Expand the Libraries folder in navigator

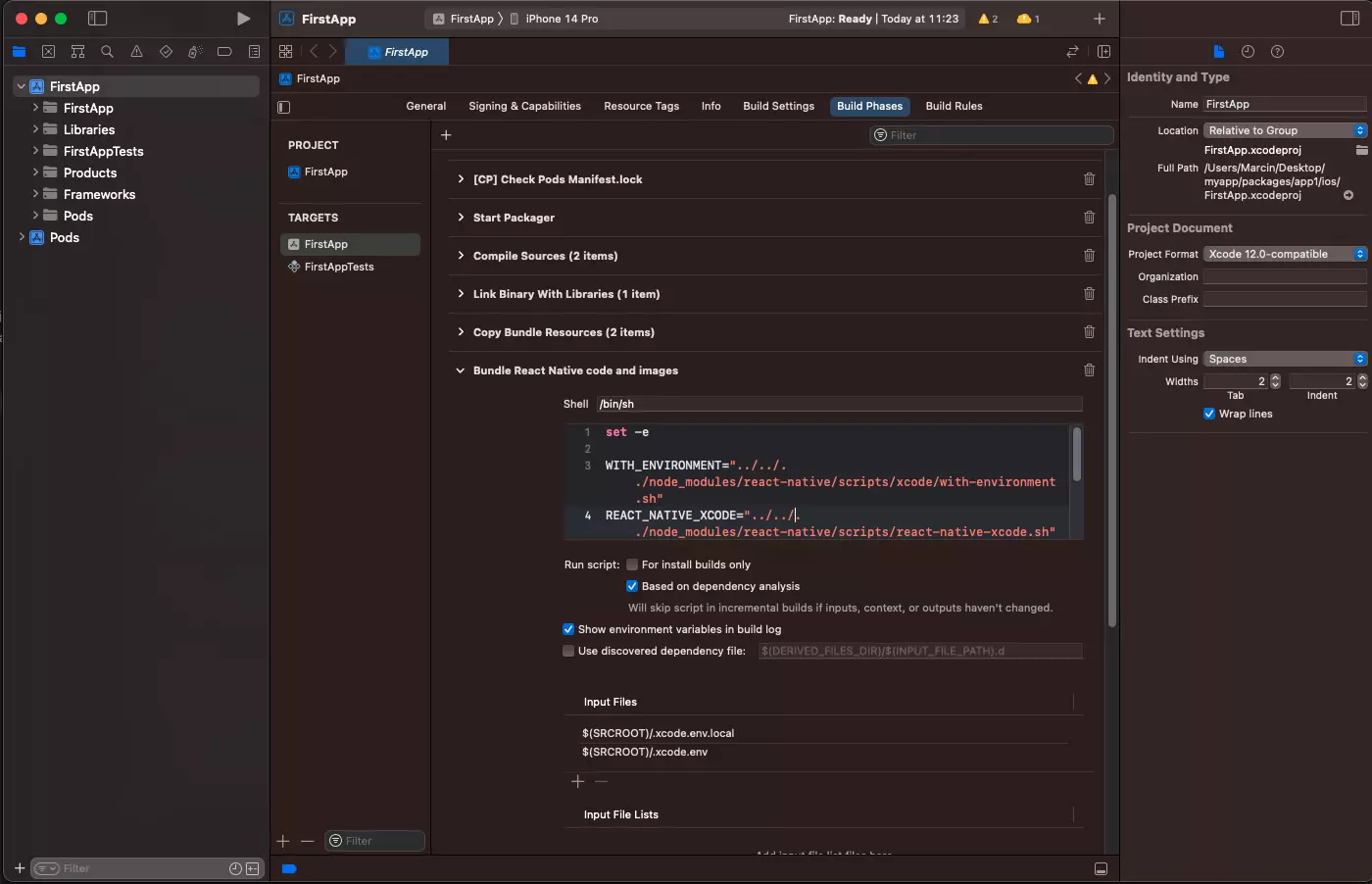(35, 129)
